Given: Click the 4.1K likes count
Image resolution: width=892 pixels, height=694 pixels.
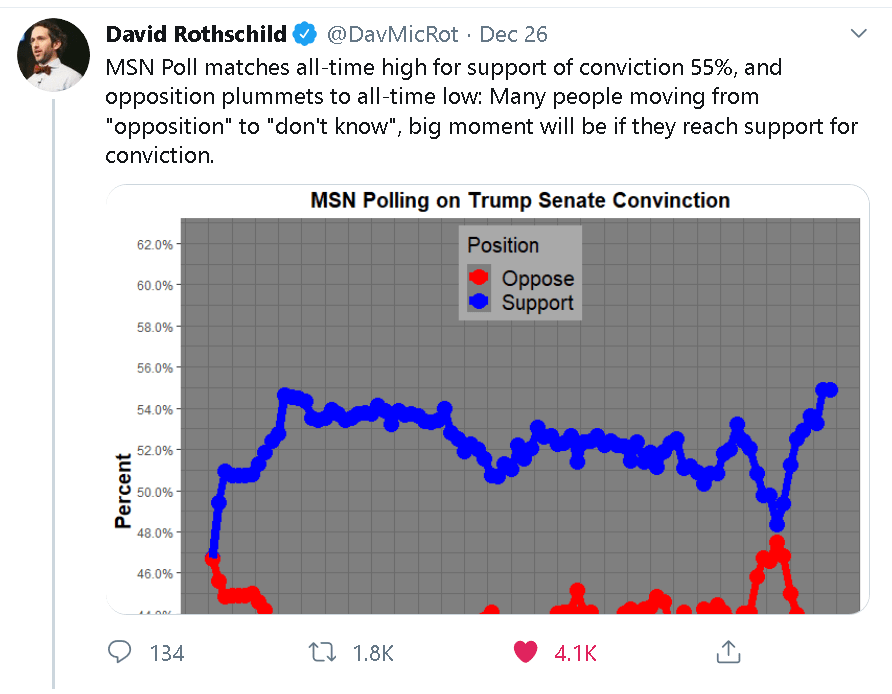Looking at the screenshot, I should (575, 653).
